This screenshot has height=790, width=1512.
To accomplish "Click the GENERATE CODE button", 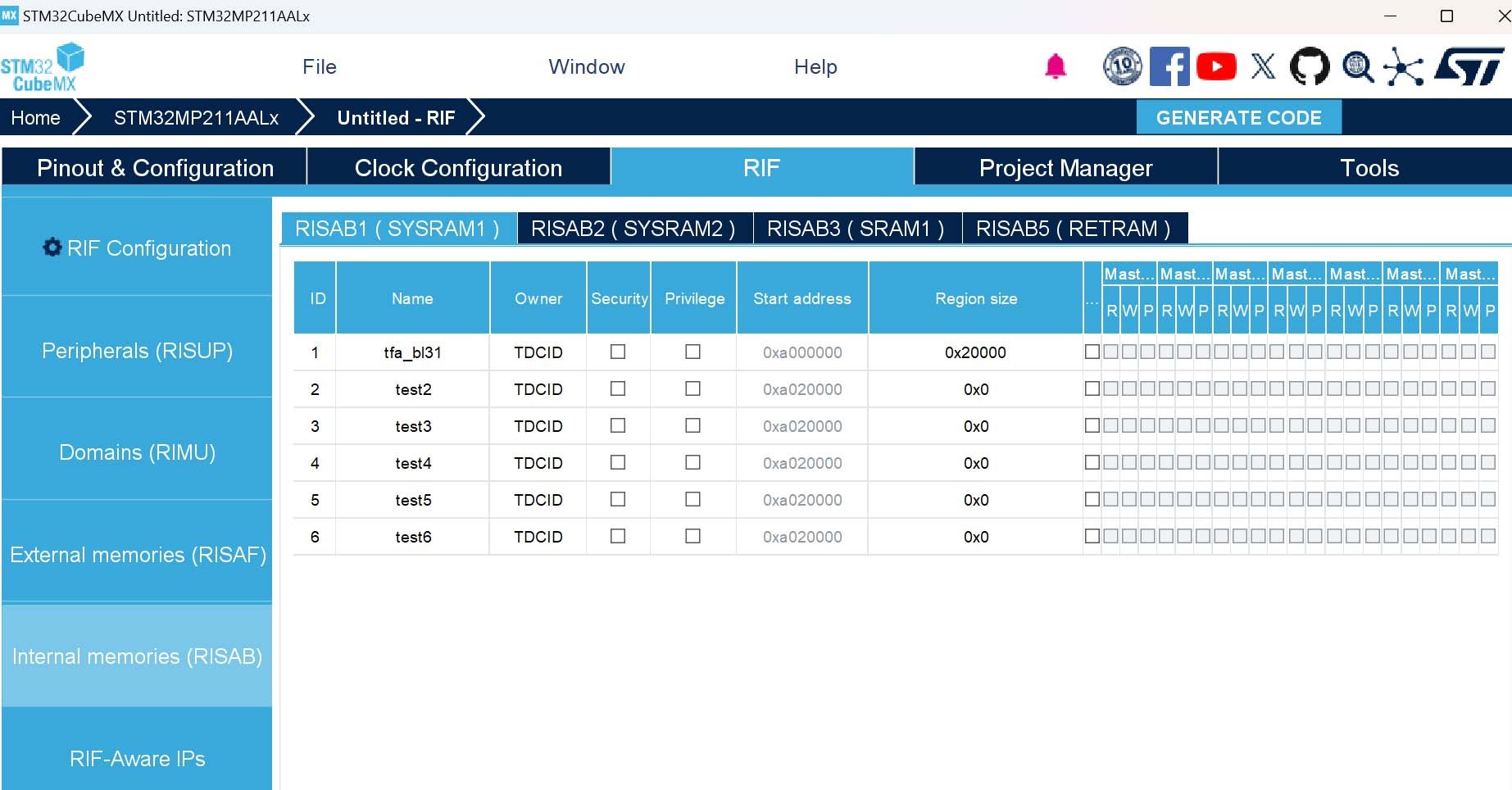I will click(1239, 117).
